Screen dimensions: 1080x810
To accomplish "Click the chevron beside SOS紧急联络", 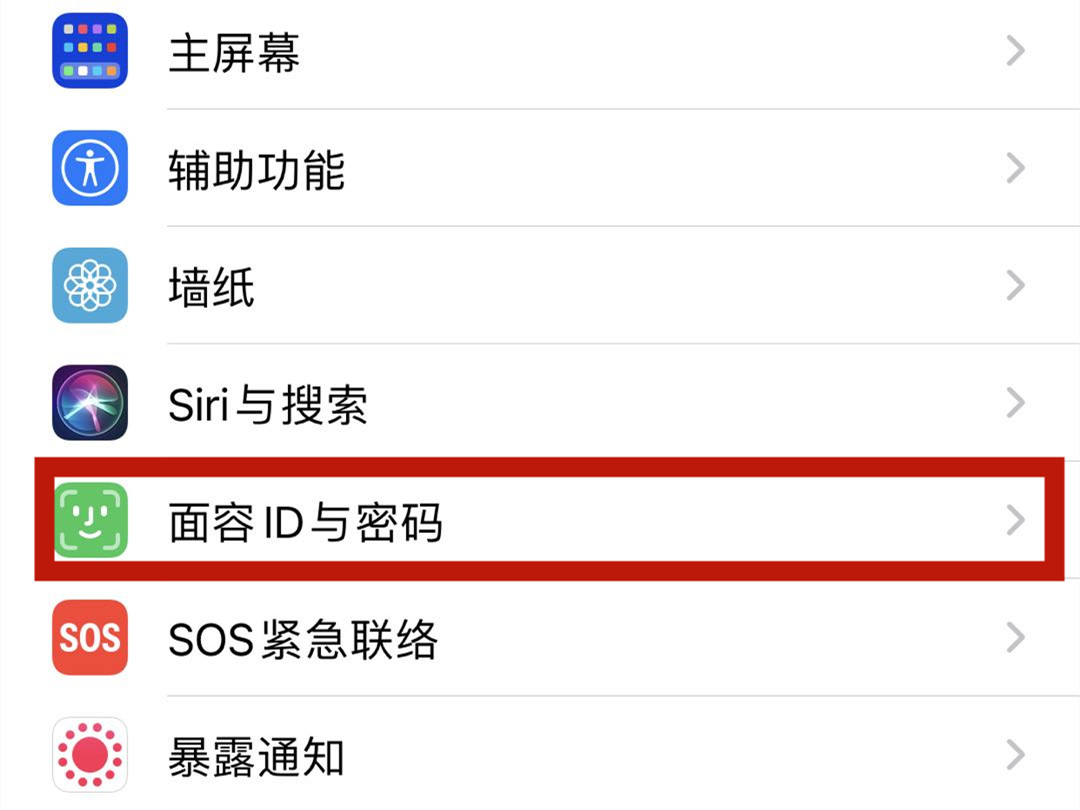I will coord(1016,637).
